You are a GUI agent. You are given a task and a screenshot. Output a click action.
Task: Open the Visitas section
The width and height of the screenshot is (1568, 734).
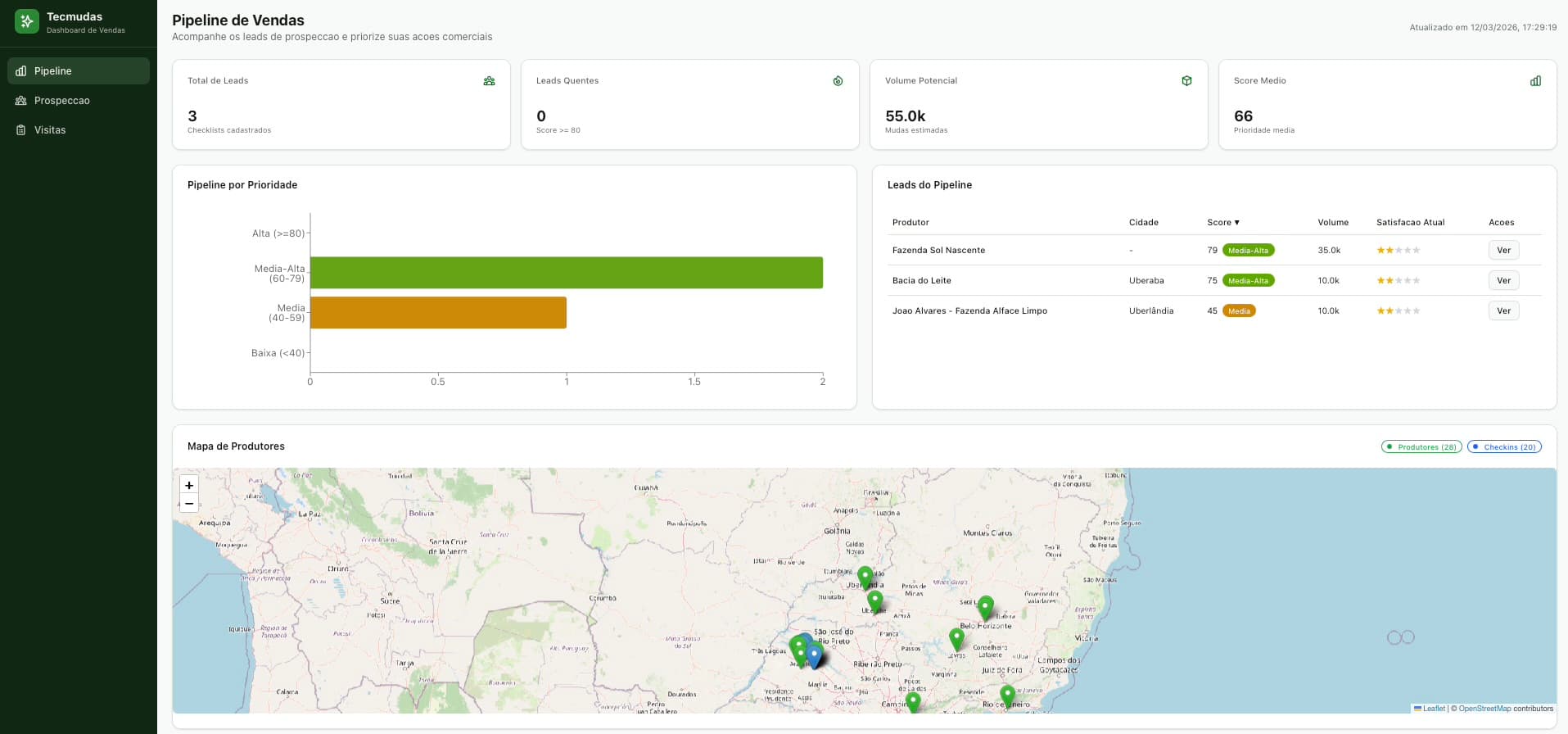coord(79,130)
